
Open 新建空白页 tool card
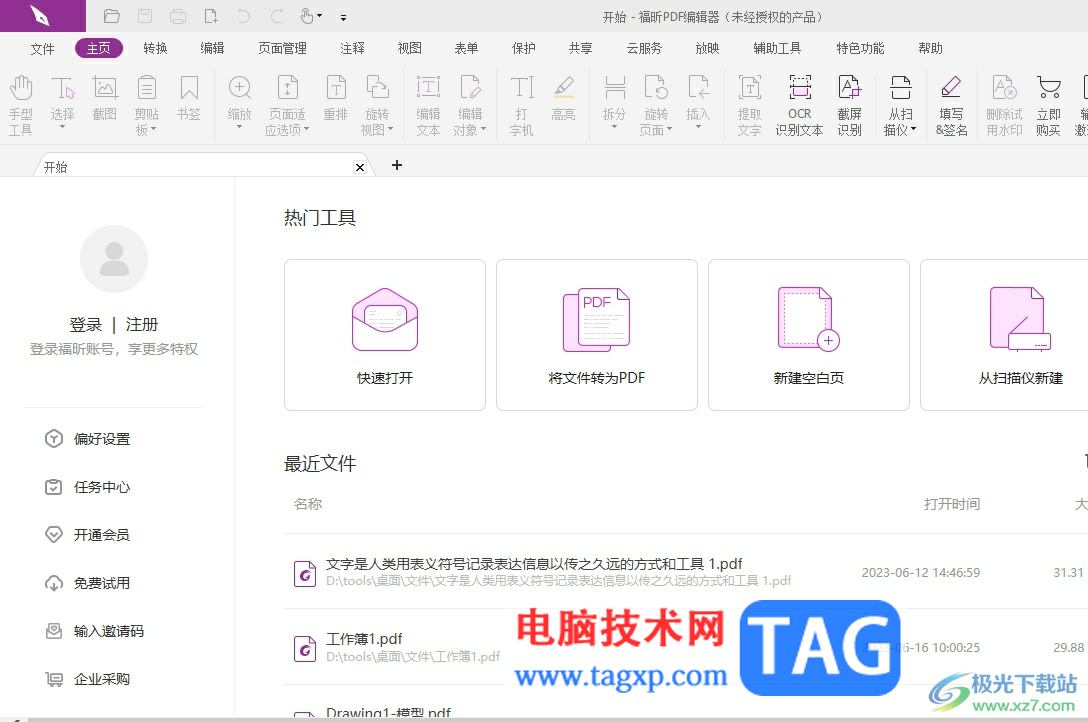tap(808, 335)
